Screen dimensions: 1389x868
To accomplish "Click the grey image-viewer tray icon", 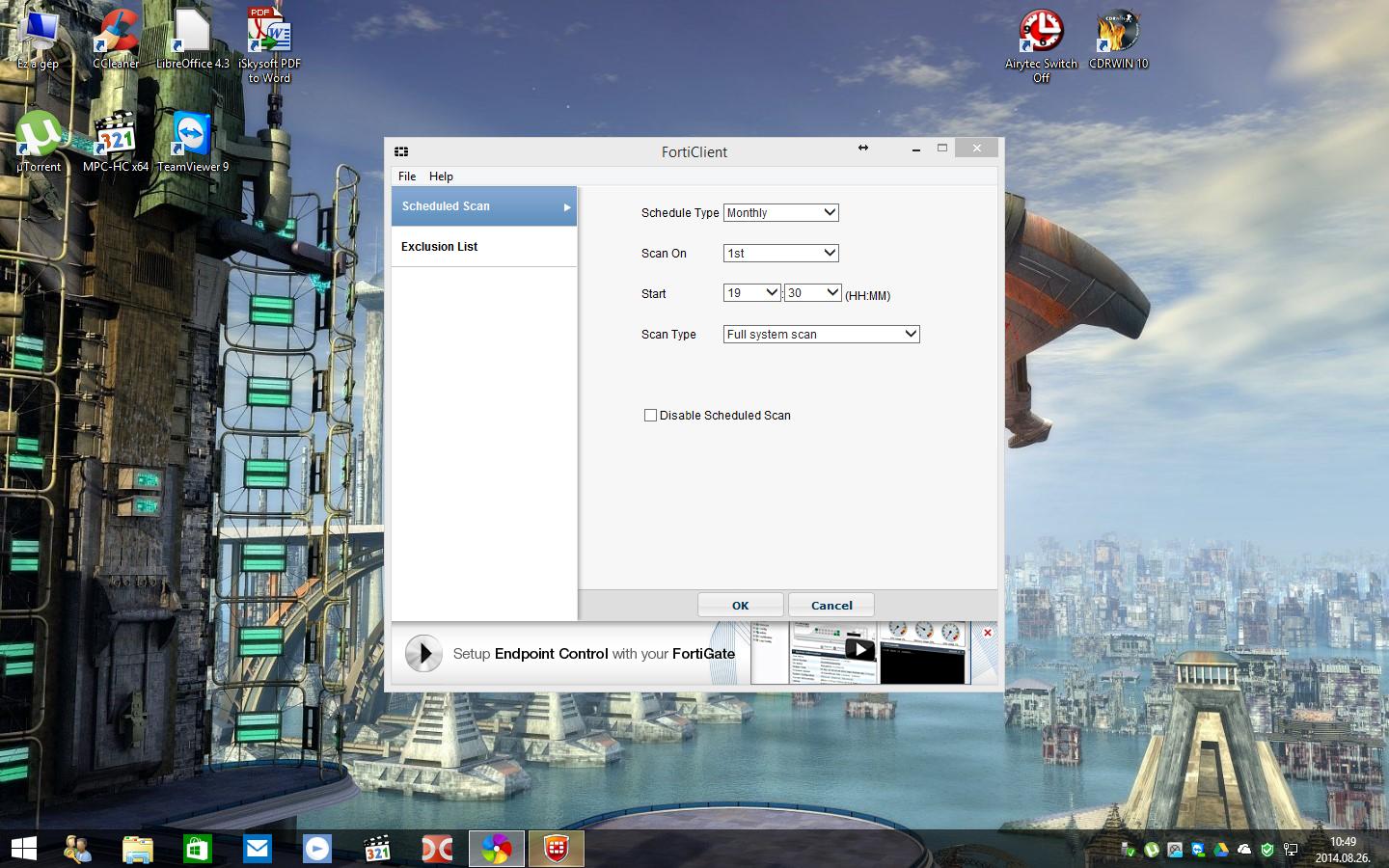I will tap(1175, 850).
